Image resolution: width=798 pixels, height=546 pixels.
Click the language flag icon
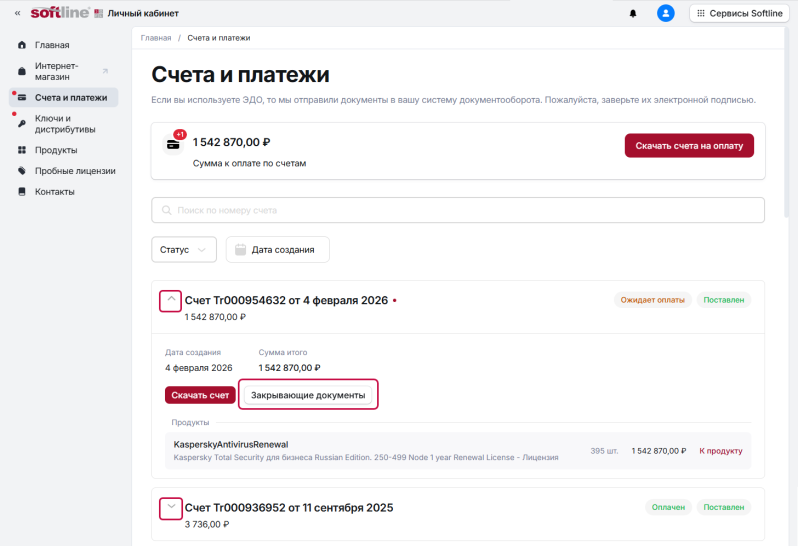(98, 13)
